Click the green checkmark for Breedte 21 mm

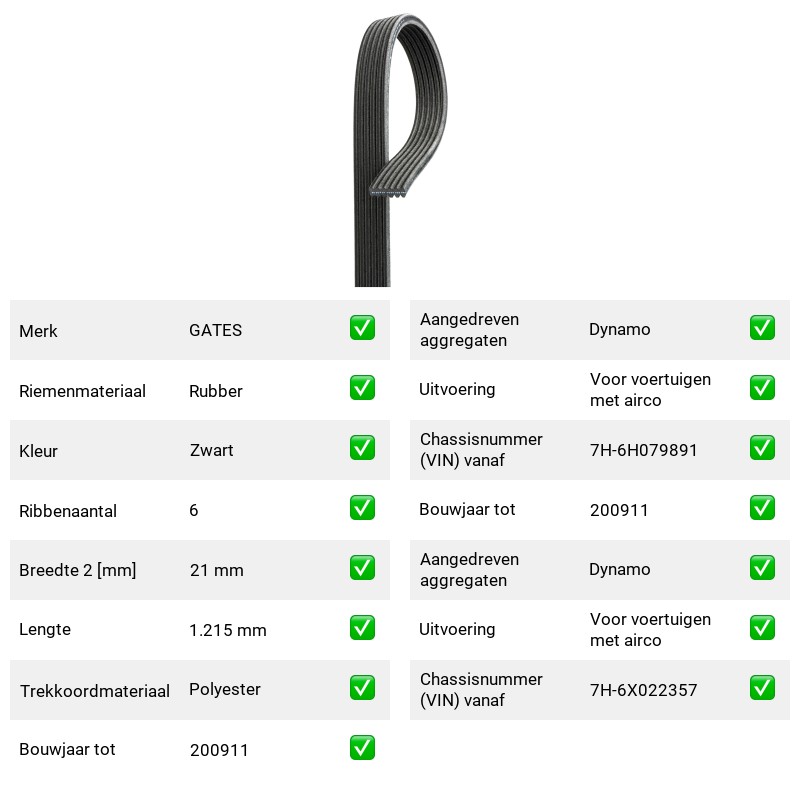pyautogui.click(x=362, y=568)
